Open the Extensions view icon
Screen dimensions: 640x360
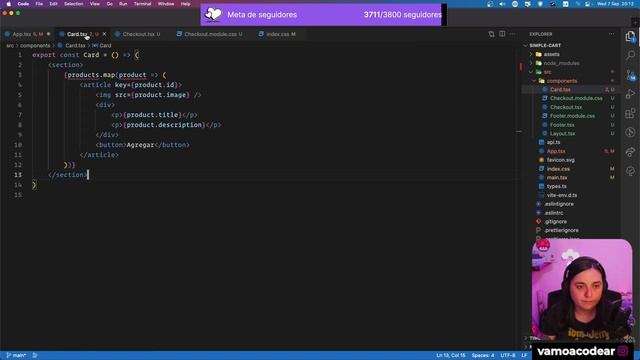click(x=630, y=113)
